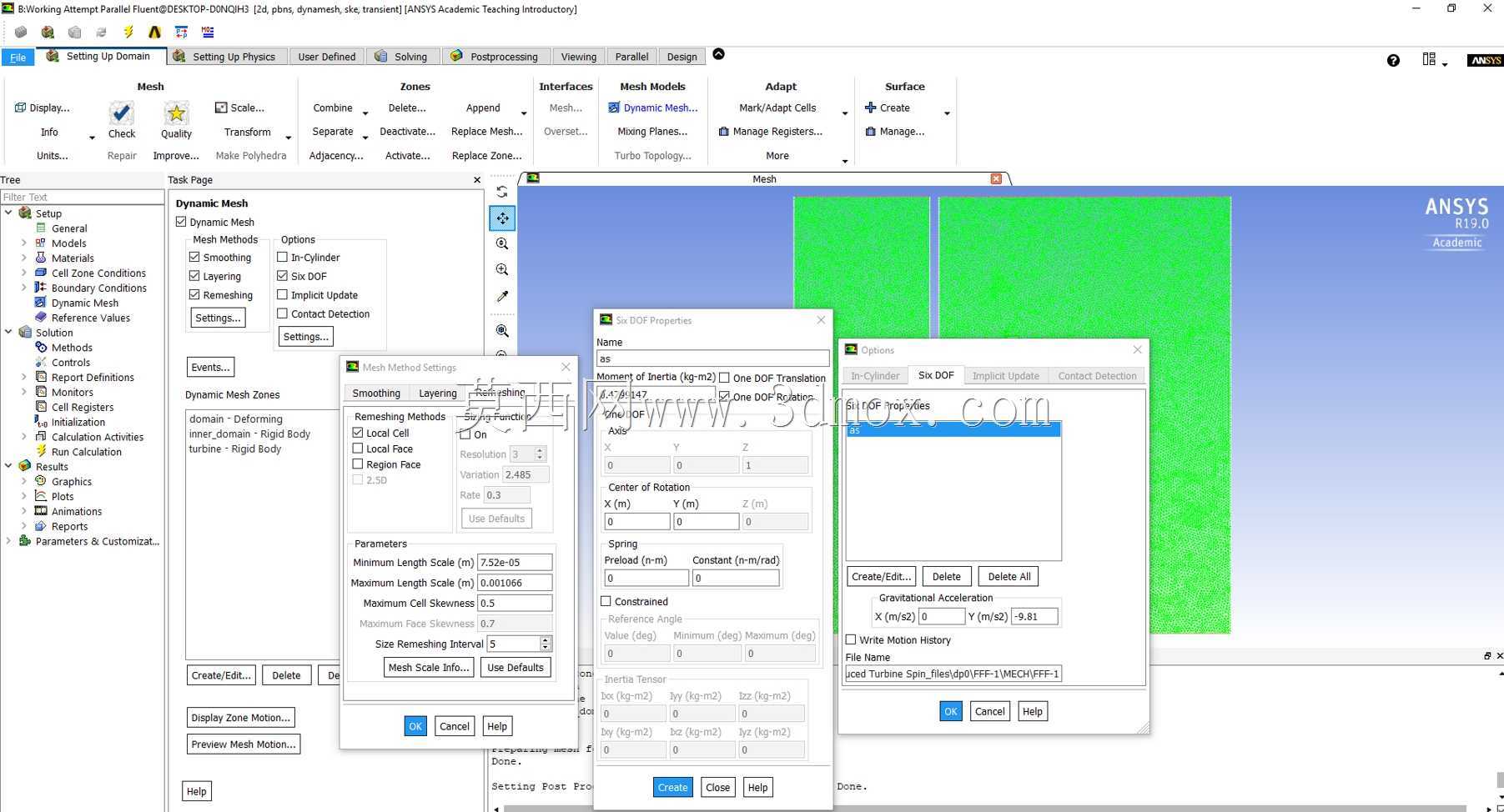Enable Contact Detection option
This screenshot has width=1504, height=812.
[x=282, y=313]
